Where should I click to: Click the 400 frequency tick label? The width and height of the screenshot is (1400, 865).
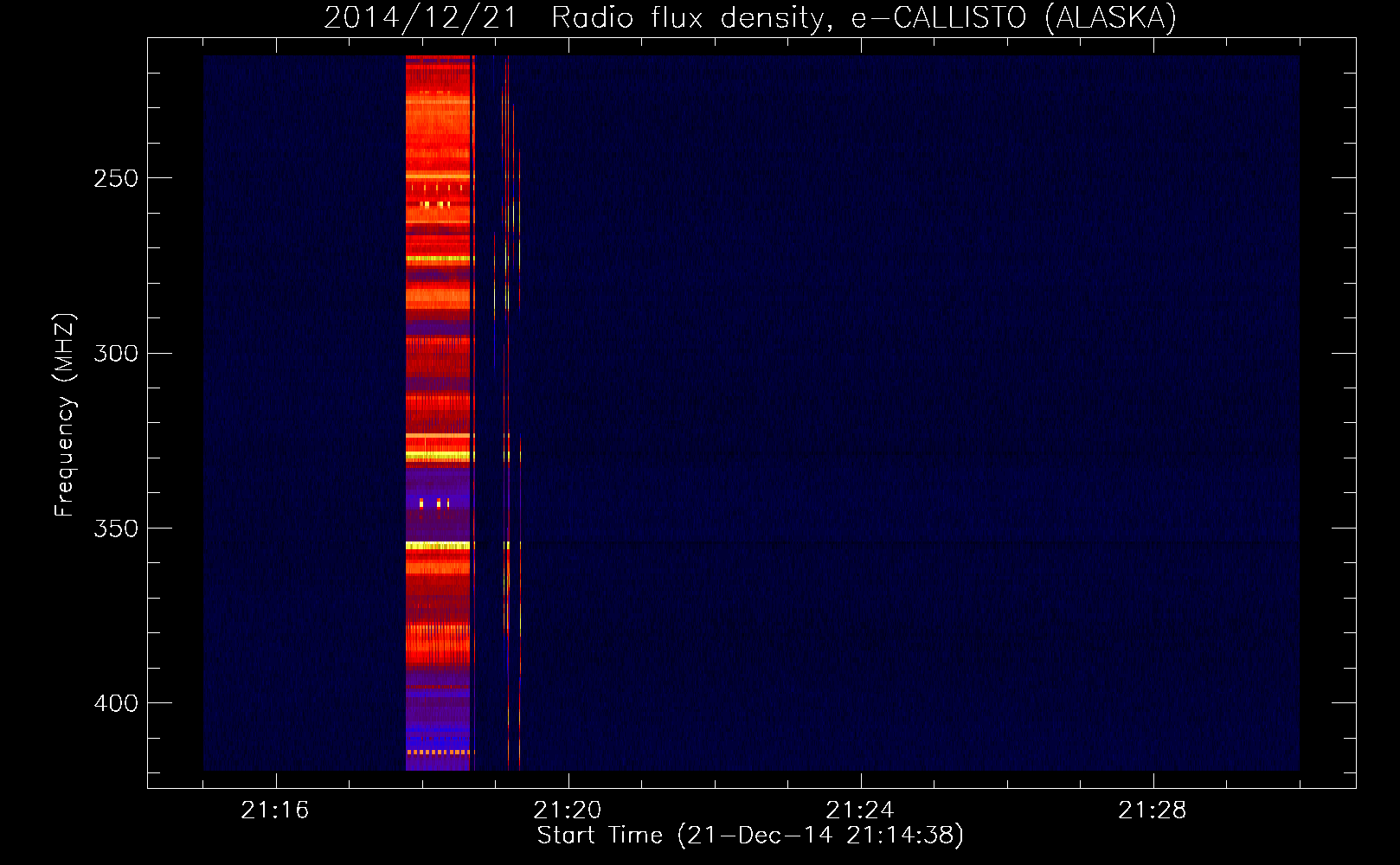coord(116,703)
